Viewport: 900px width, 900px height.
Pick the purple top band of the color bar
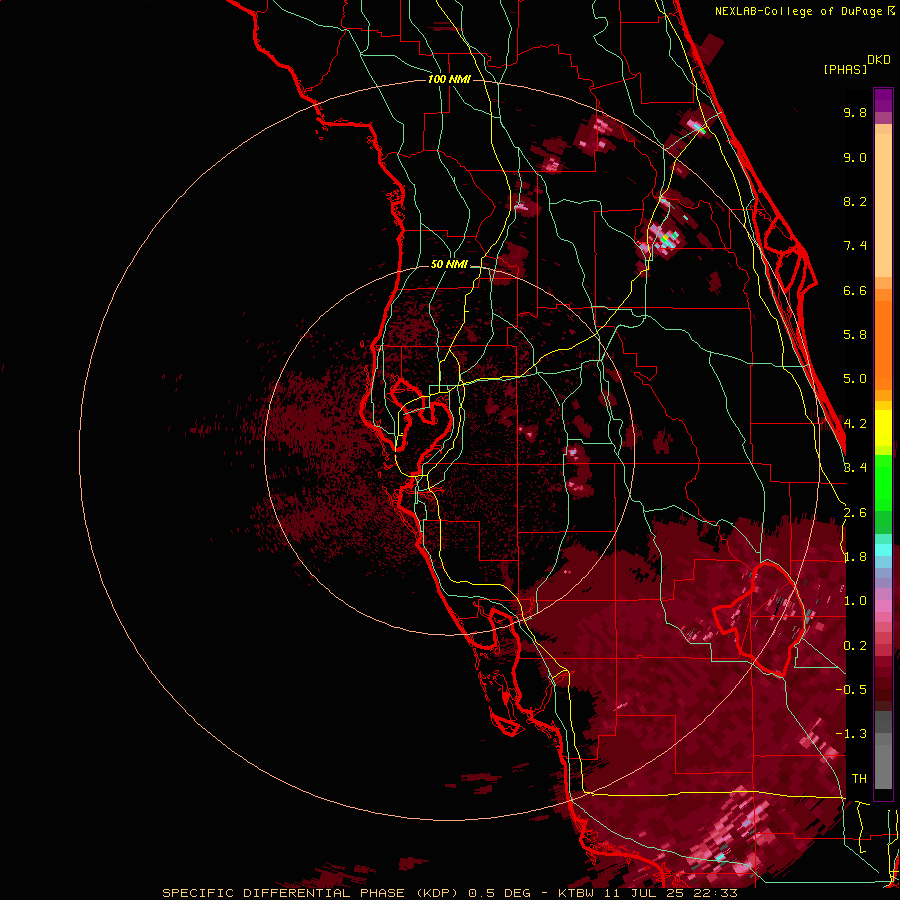point(883,100)
